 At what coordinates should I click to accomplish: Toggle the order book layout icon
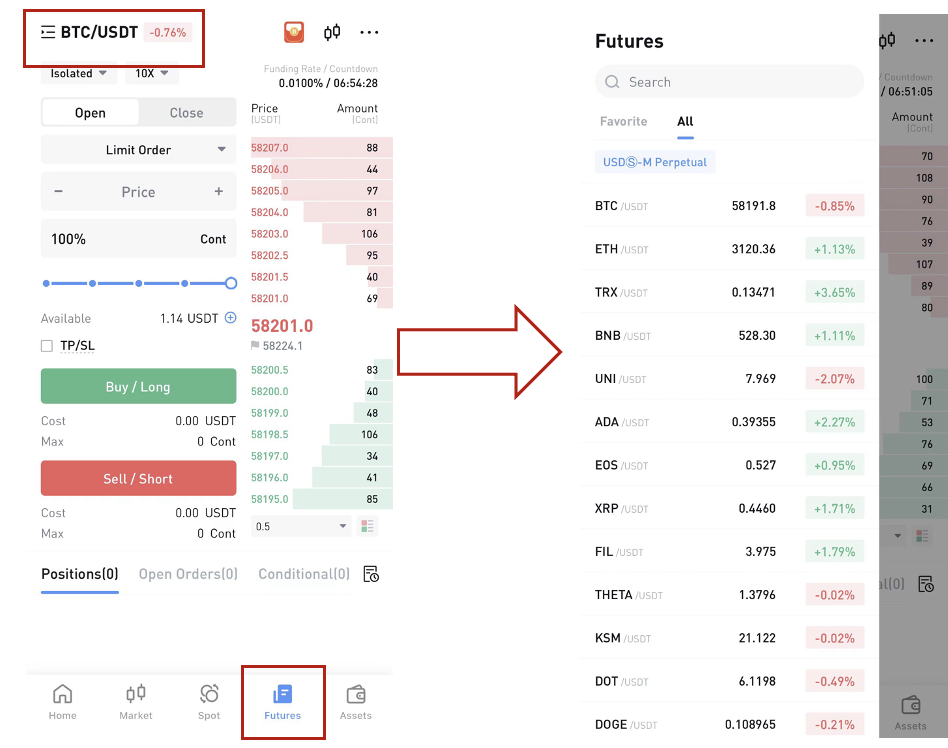point(367,526)
